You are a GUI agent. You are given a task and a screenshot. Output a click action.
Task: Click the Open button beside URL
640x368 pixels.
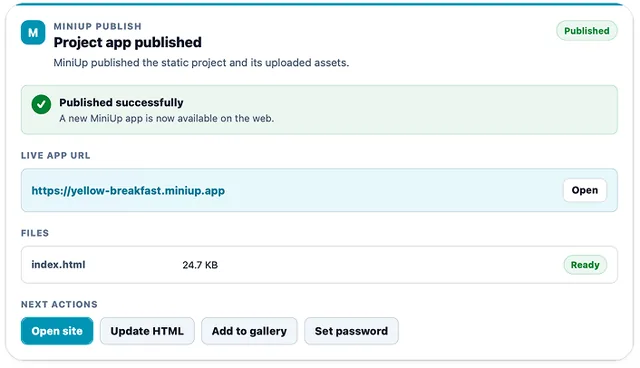(584, 190)
